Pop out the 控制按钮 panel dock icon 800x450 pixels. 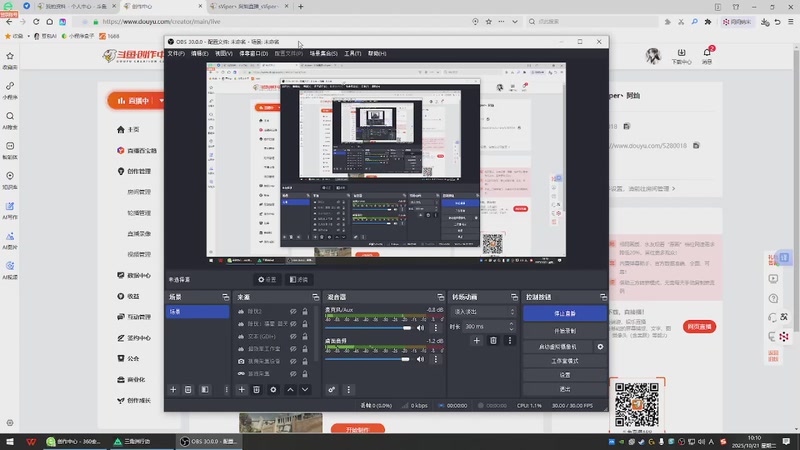tap(603, 297)
